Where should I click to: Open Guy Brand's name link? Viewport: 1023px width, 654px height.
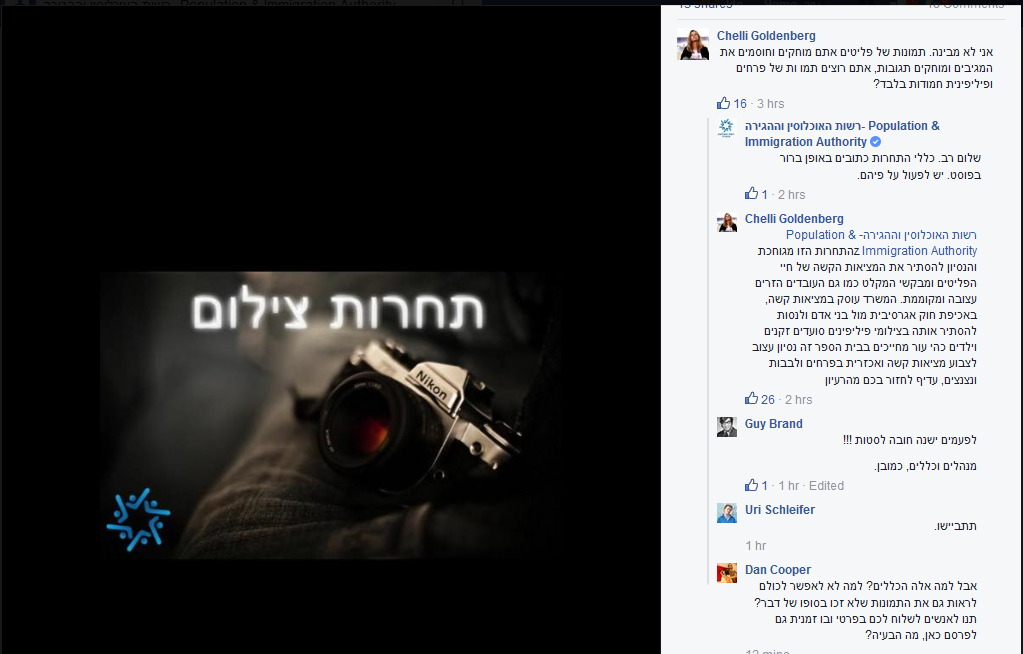click(774, 424)
